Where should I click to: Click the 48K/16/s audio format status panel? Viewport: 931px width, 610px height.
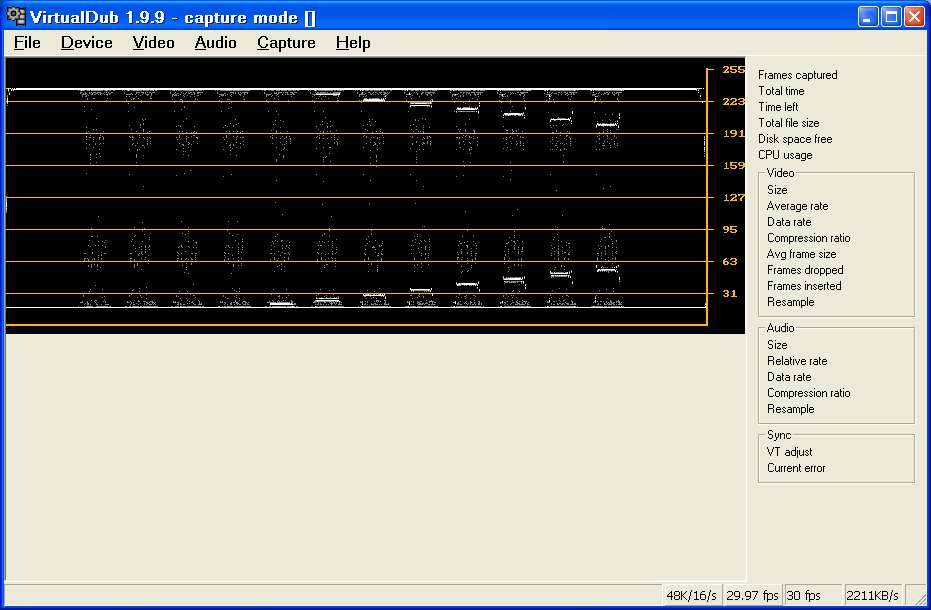point(692,596)
